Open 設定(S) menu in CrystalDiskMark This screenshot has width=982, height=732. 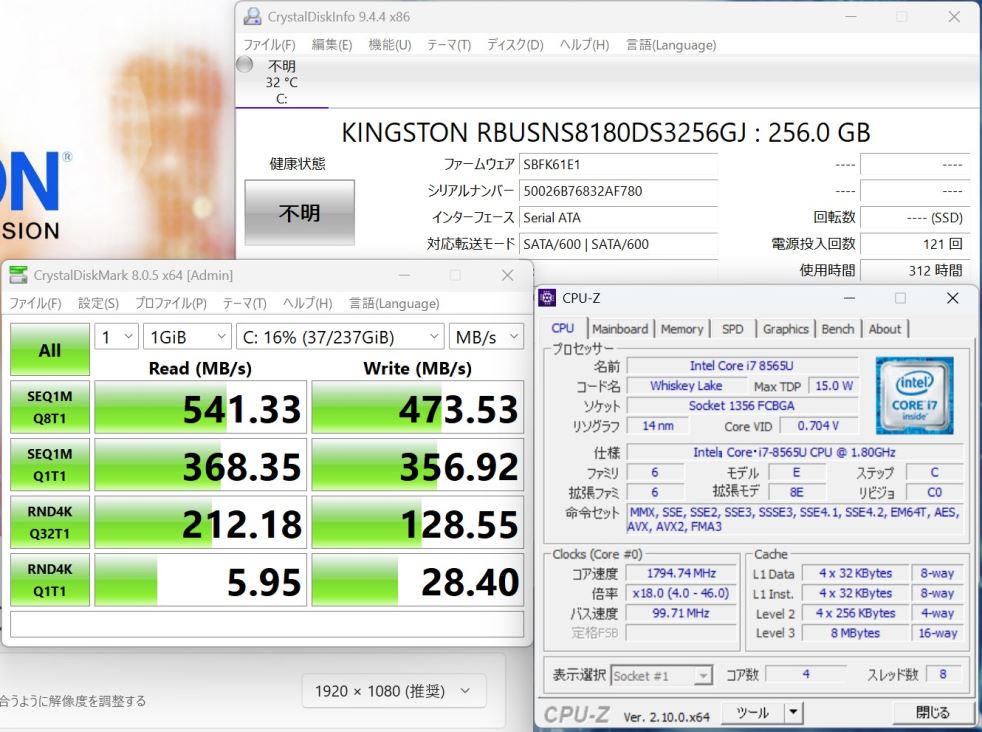98,304
